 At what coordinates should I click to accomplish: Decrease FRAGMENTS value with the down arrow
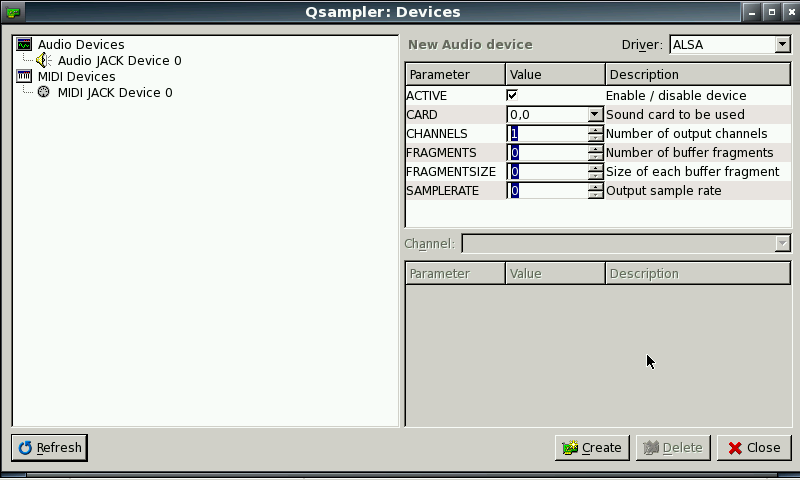(x=595, y=157)
